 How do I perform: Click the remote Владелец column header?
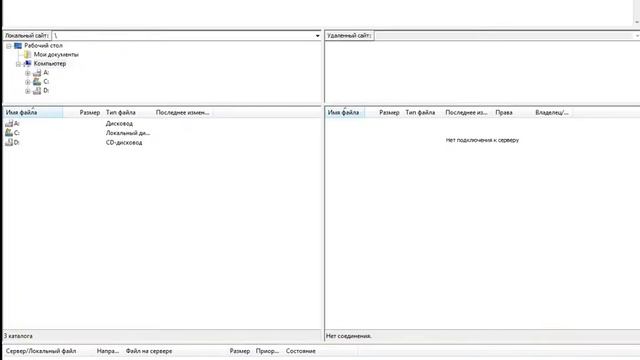(x=551, y=112)
